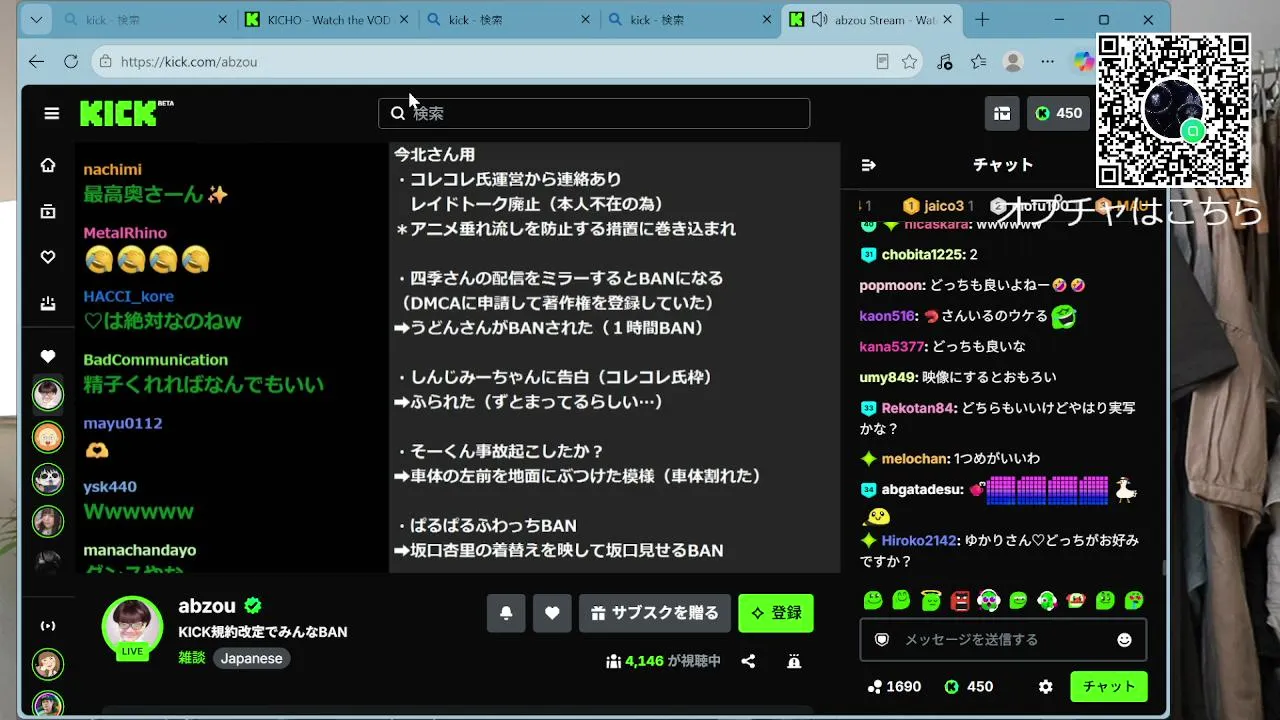Open the emoji picker in the message box

(x=1124, y=640)
